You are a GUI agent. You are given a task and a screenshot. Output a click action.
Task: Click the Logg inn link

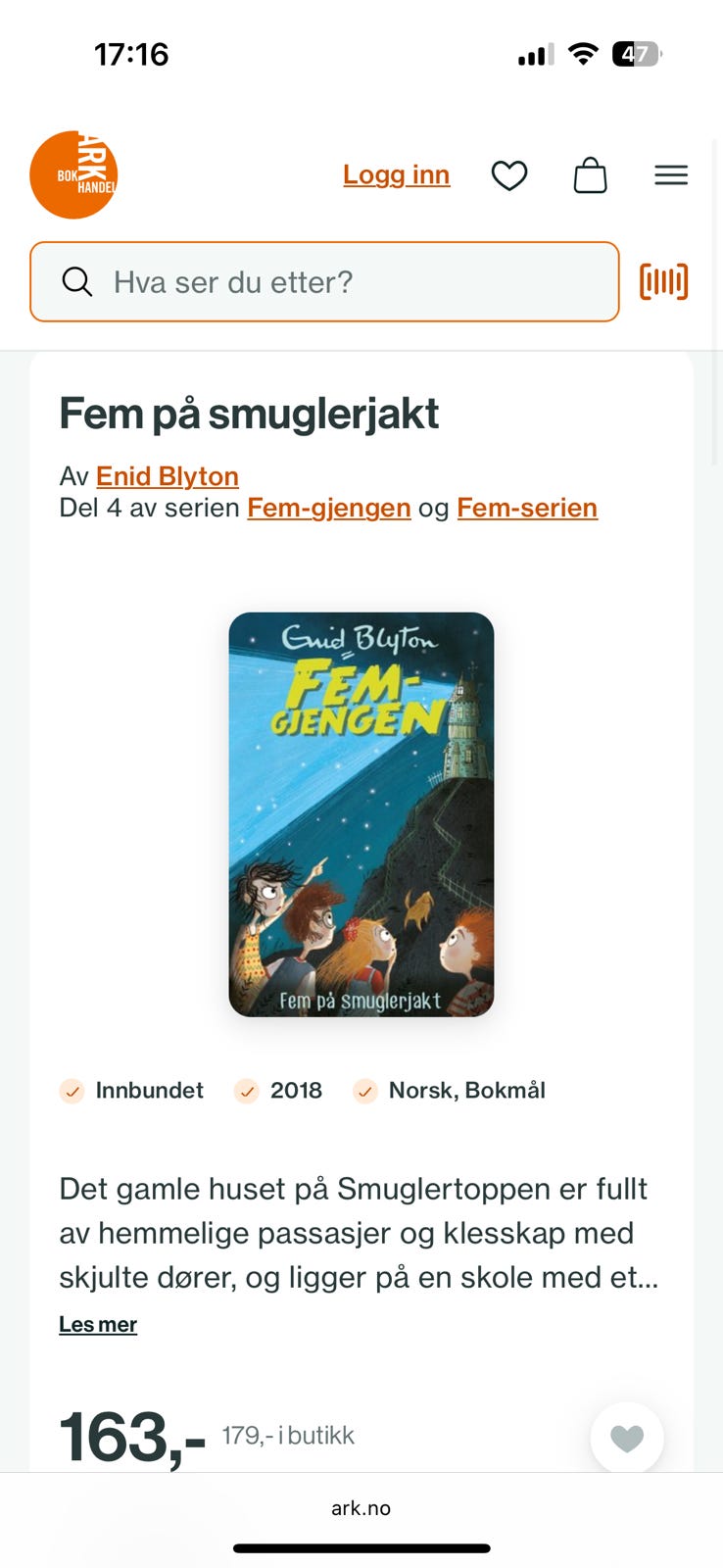tap(397, 174)
